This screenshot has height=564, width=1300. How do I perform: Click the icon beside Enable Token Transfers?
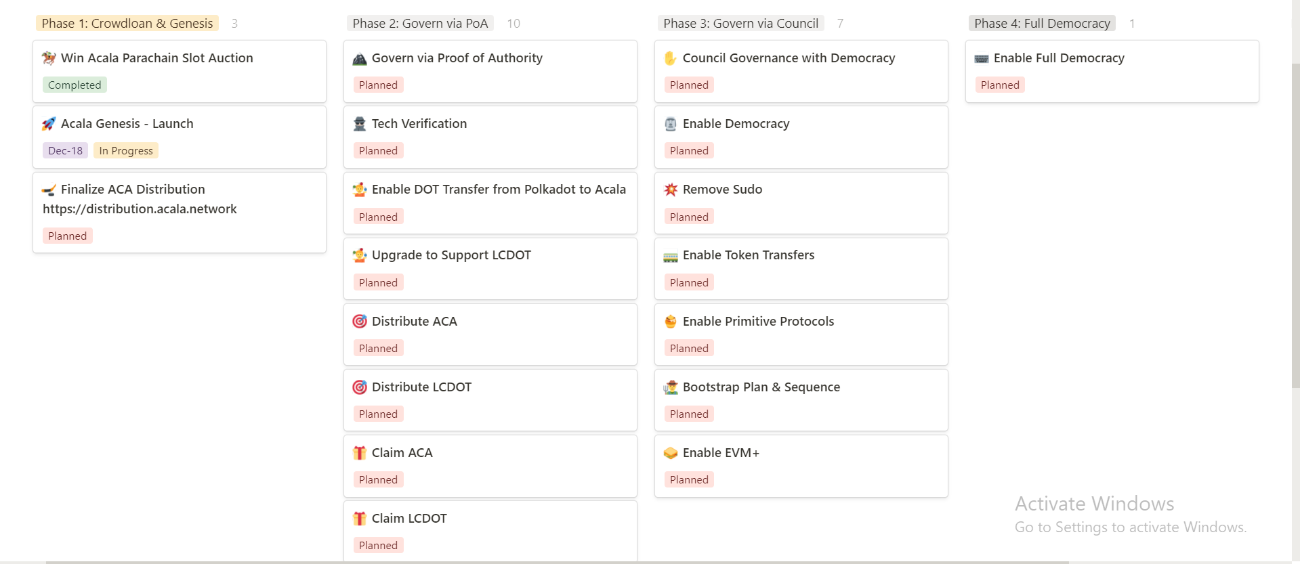click(x=671, y=256)
